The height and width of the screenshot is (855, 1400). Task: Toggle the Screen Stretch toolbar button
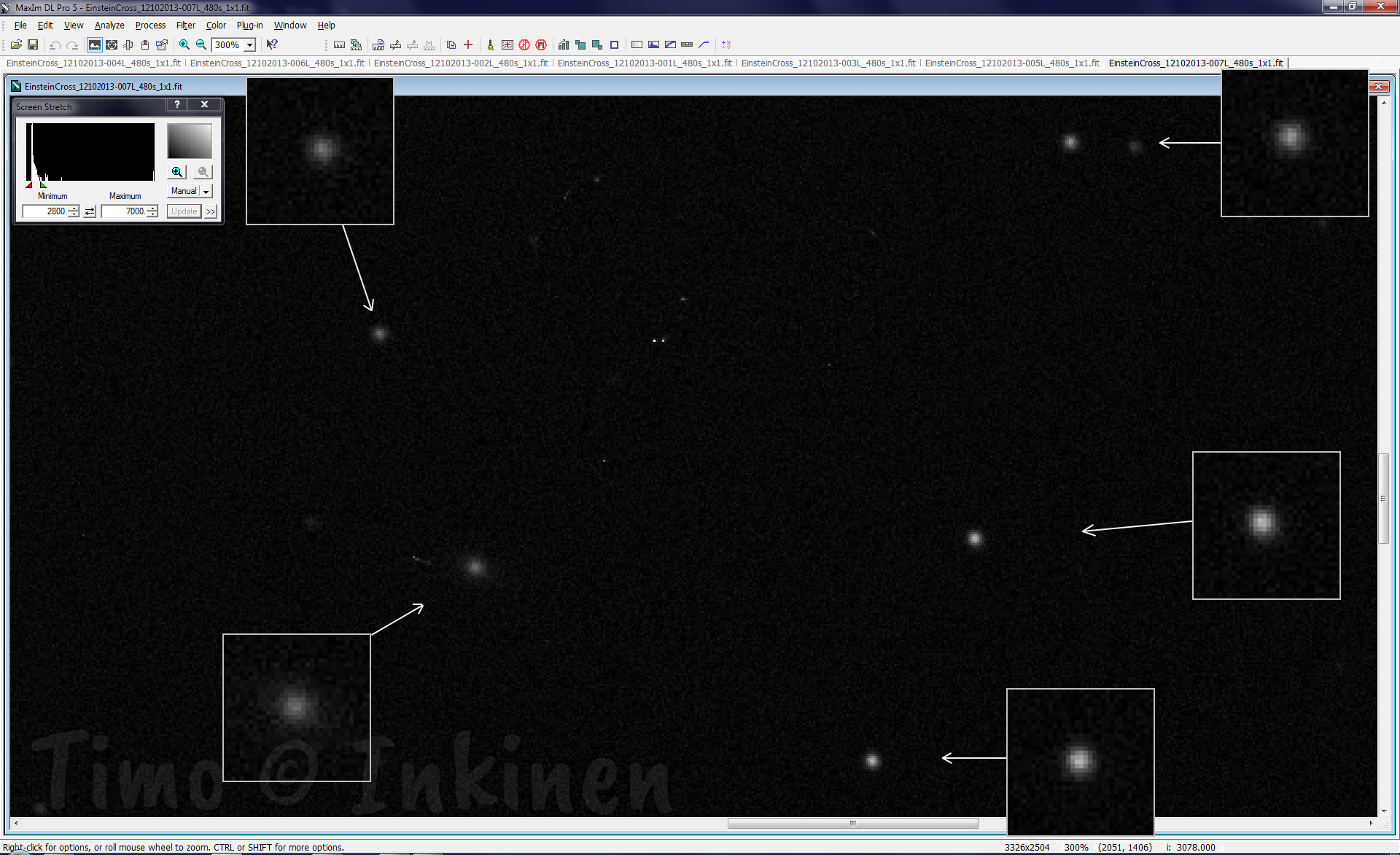coord(95,44)
